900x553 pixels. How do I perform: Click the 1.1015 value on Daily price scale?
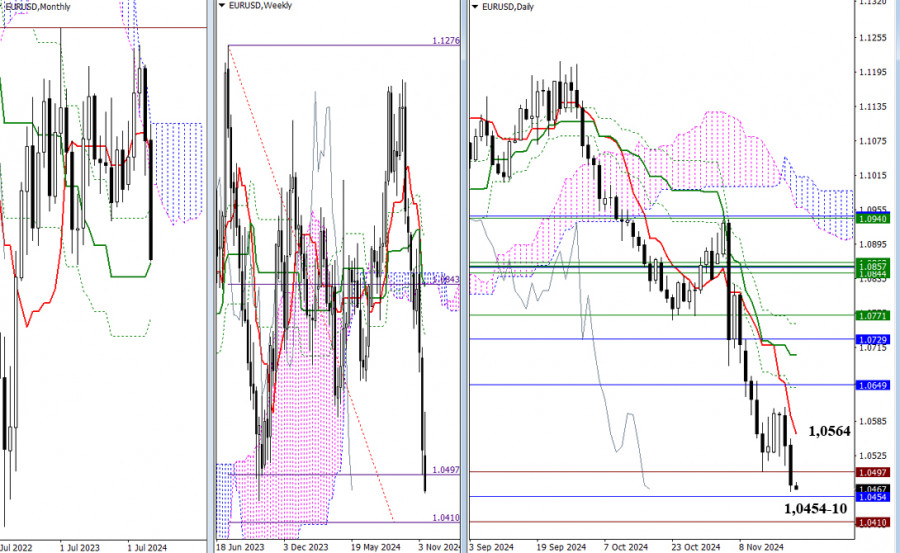pyautogui.click(x=873, y=176)
